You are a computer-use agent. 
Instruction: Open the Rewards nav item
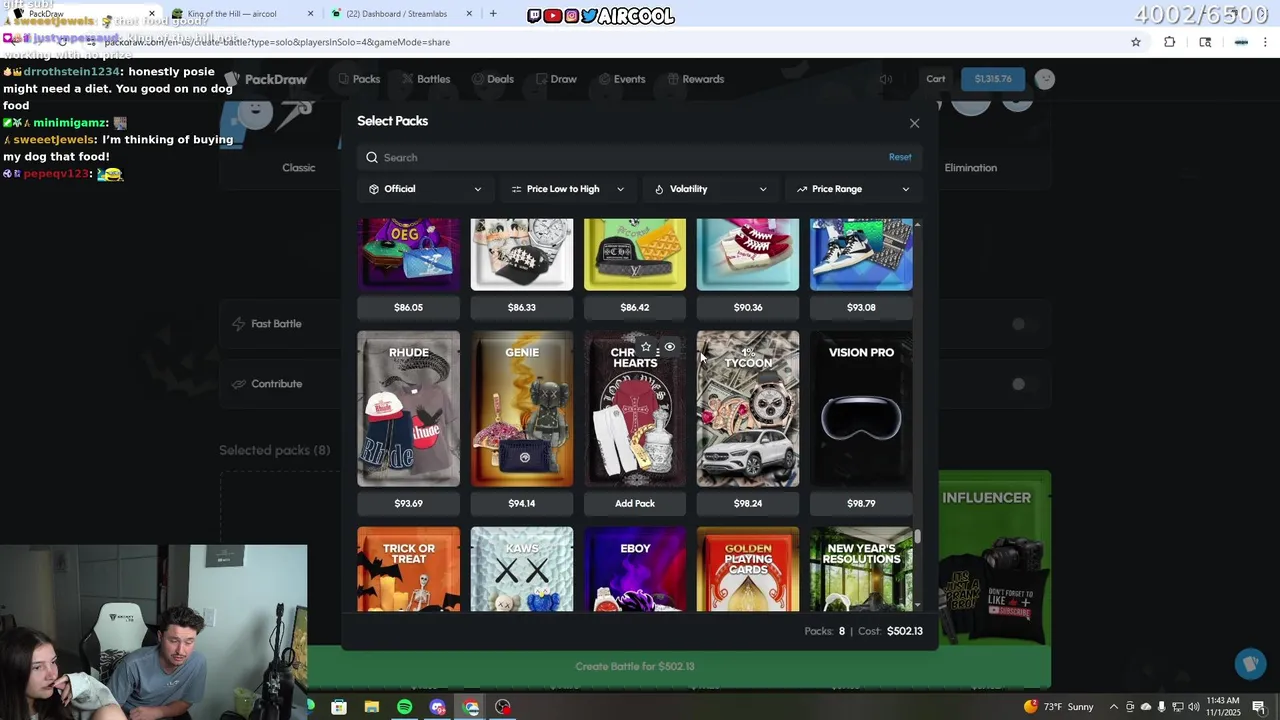[x=695, y=79]
